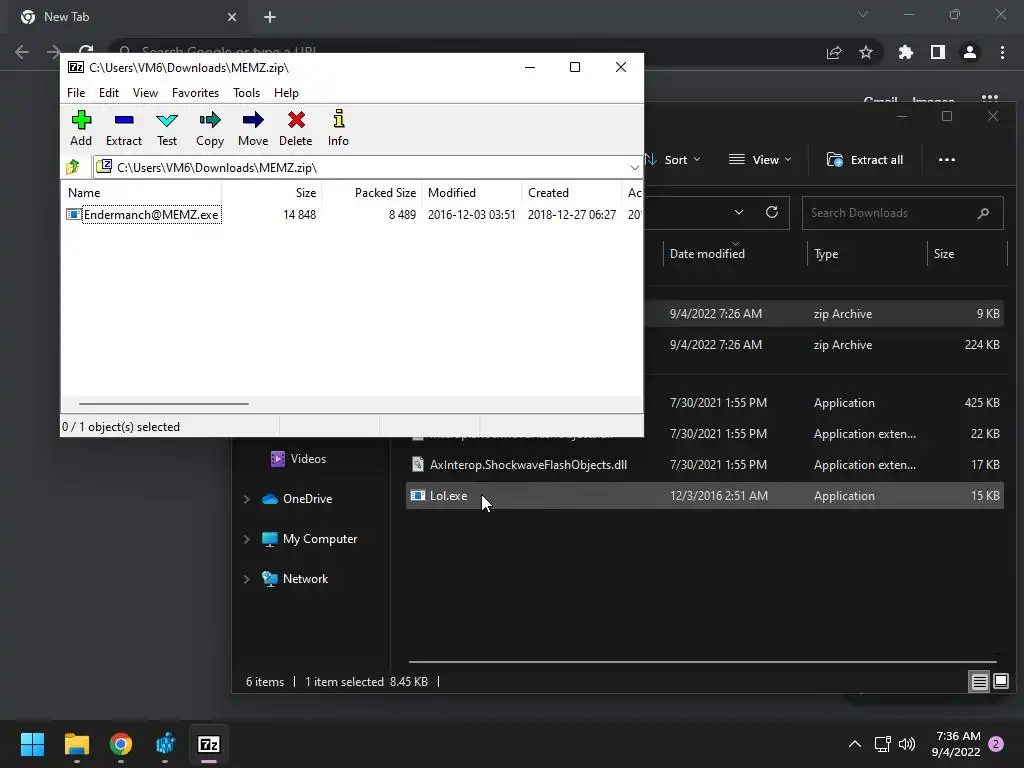Screen dimensions: 1024x768
Task: Sort 7-Zip list by Created column
Action: pos(571,193)
